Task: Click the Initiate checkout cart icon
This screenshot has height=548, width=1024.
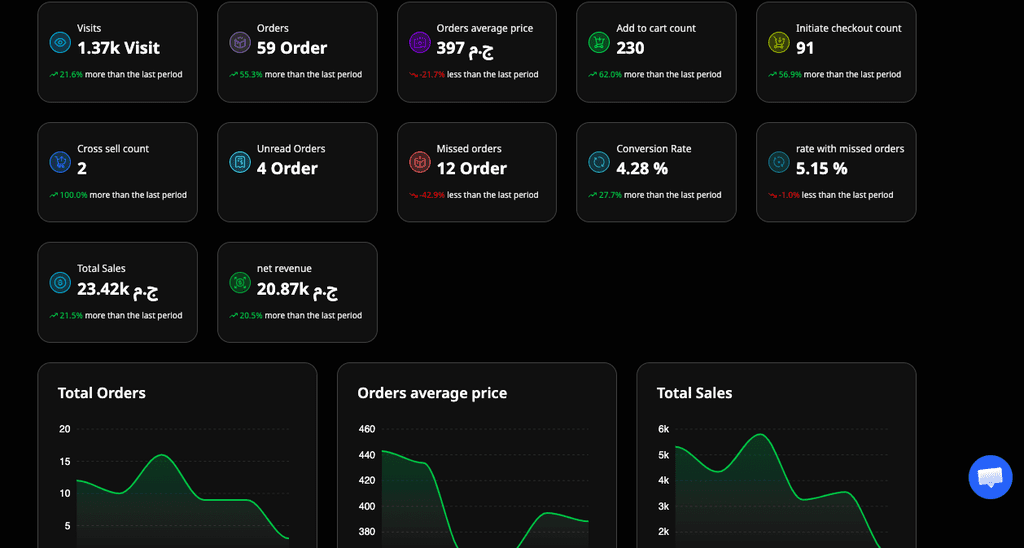Action: coord(779,42)
